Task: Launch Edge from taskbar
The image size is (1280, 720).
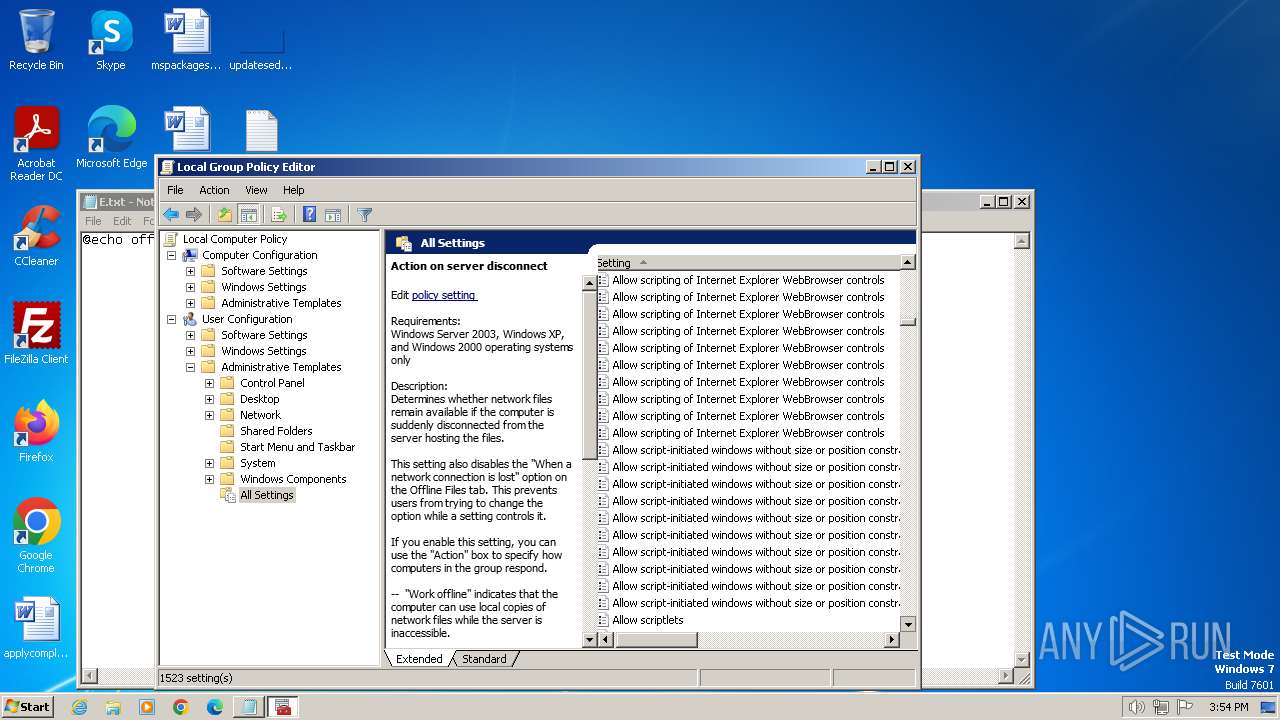Action: point(215,707)
